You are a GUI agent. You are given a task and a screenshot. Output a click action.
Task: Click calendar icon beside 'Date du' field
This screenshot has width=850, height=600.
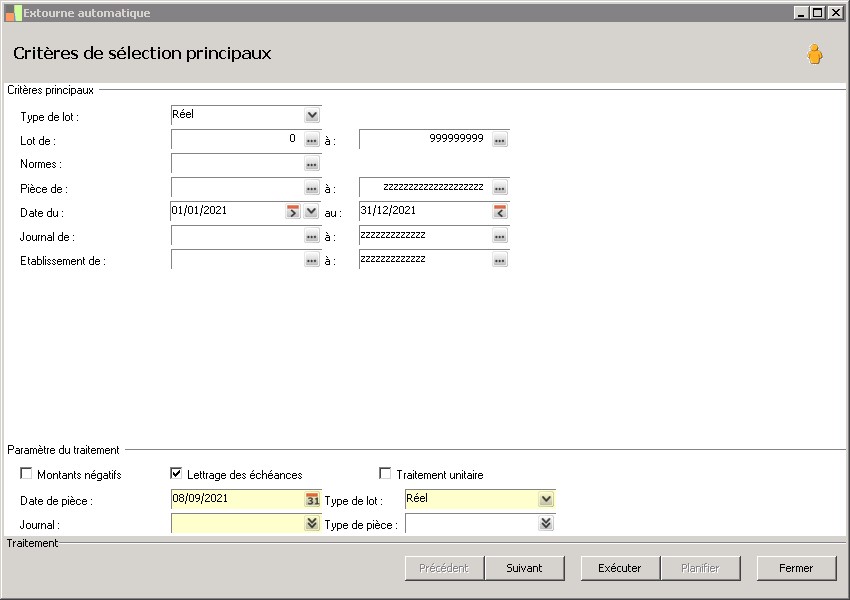coord(293,212)
